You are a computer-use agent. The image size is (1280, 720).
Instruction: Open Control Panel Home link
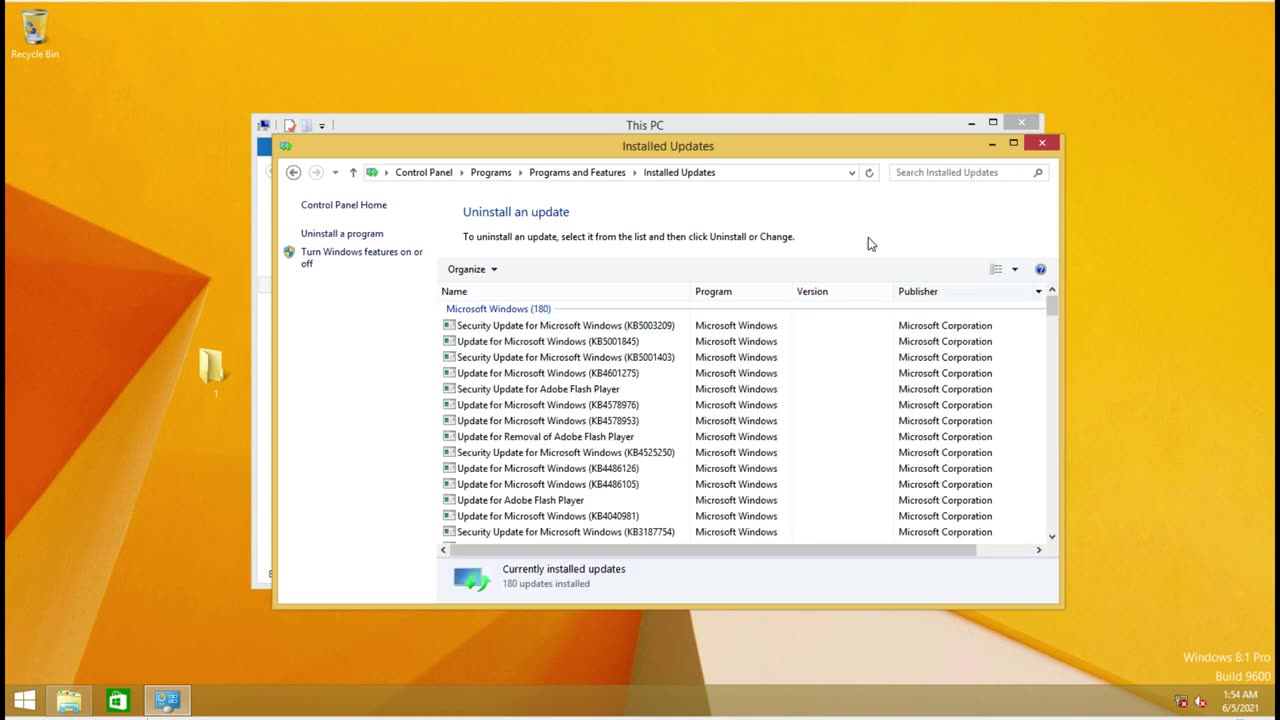pos(344,205)
